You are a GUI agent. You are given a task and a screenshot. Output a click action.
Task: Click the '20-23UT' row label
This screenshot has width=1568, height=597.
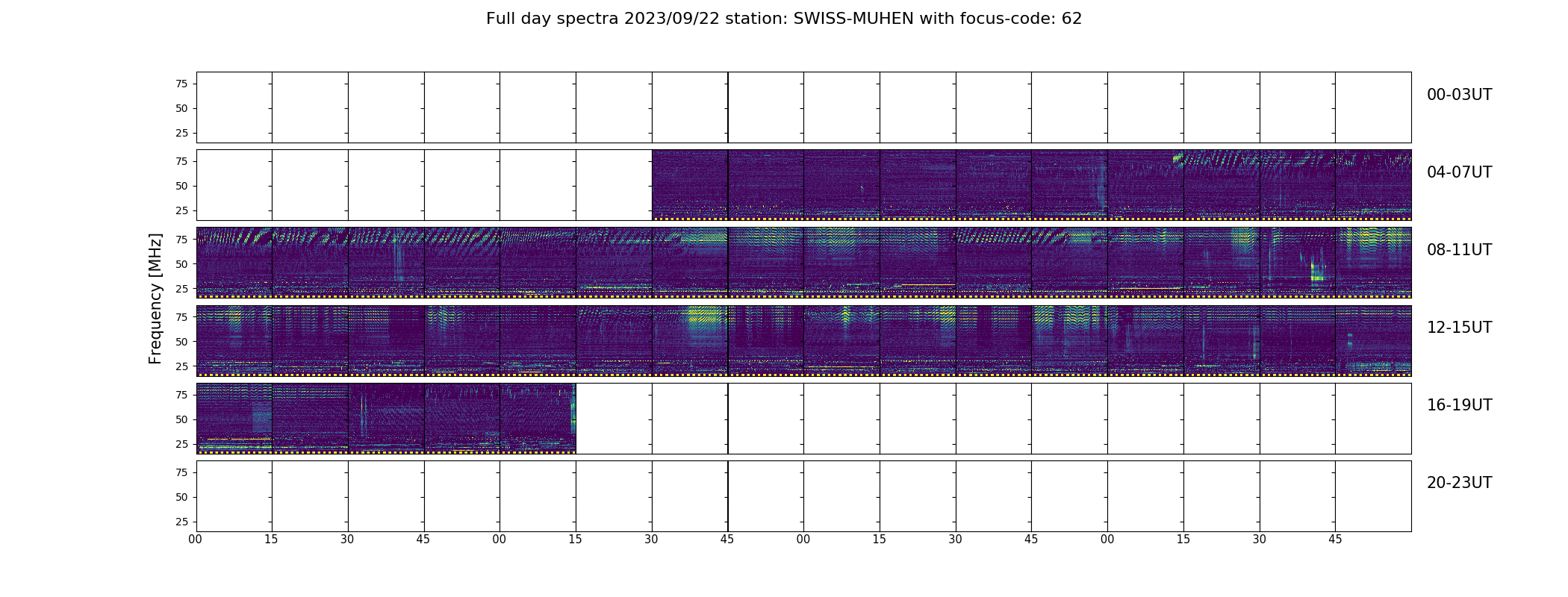coord(1459,483)
